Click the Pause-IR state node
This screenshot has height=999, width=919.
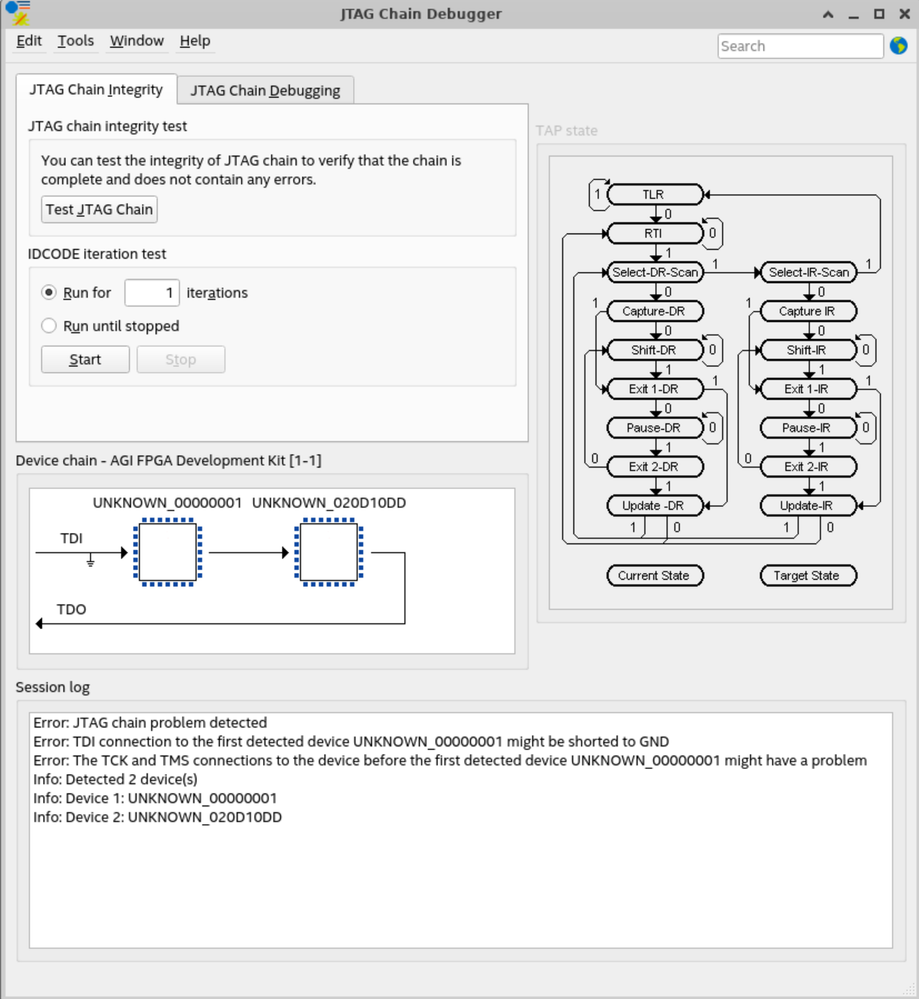(809, 428)
